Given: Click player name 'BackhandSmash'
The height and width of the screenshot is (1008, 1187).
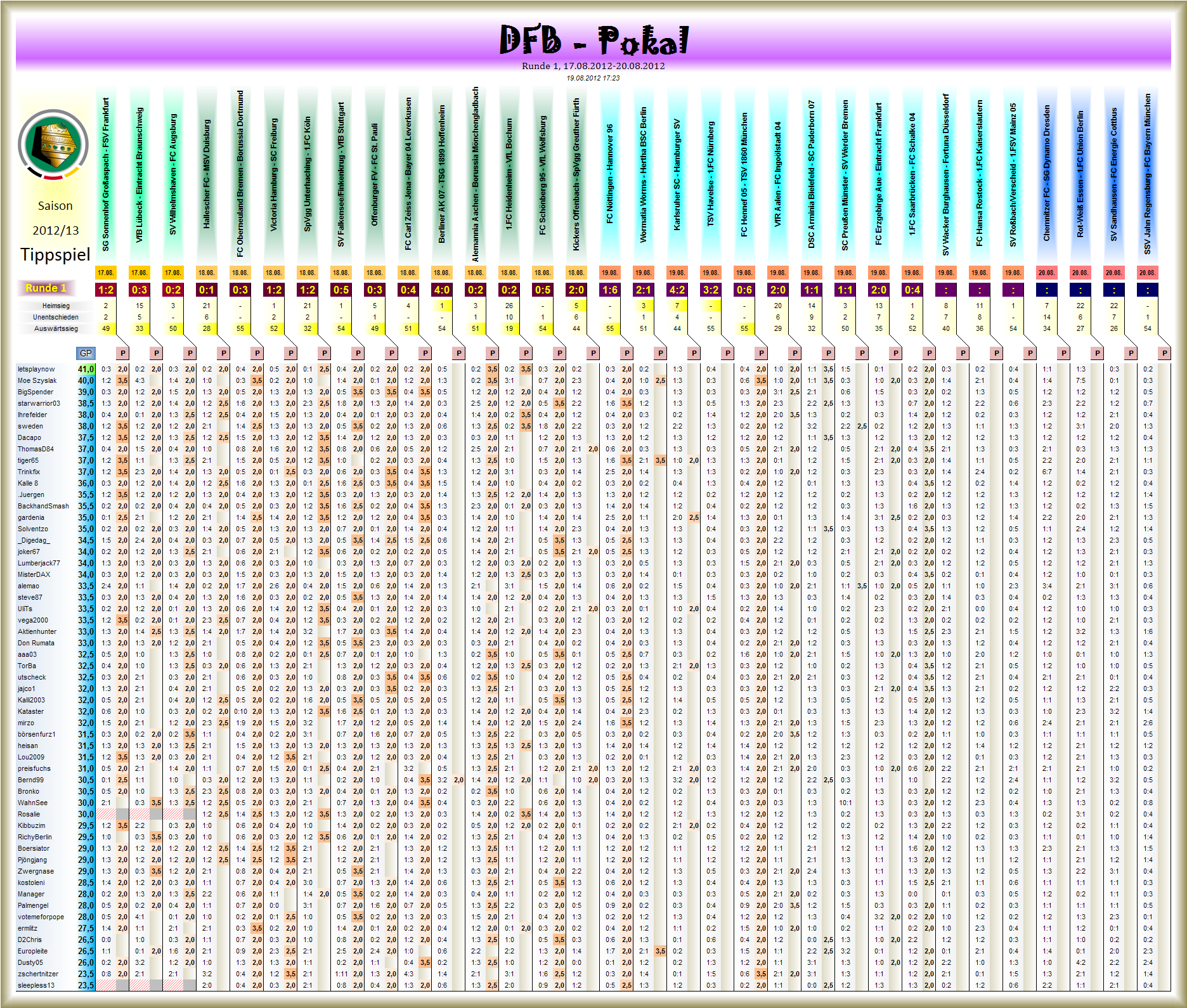Looking at the screenshot, I should [x=43, y=506].
